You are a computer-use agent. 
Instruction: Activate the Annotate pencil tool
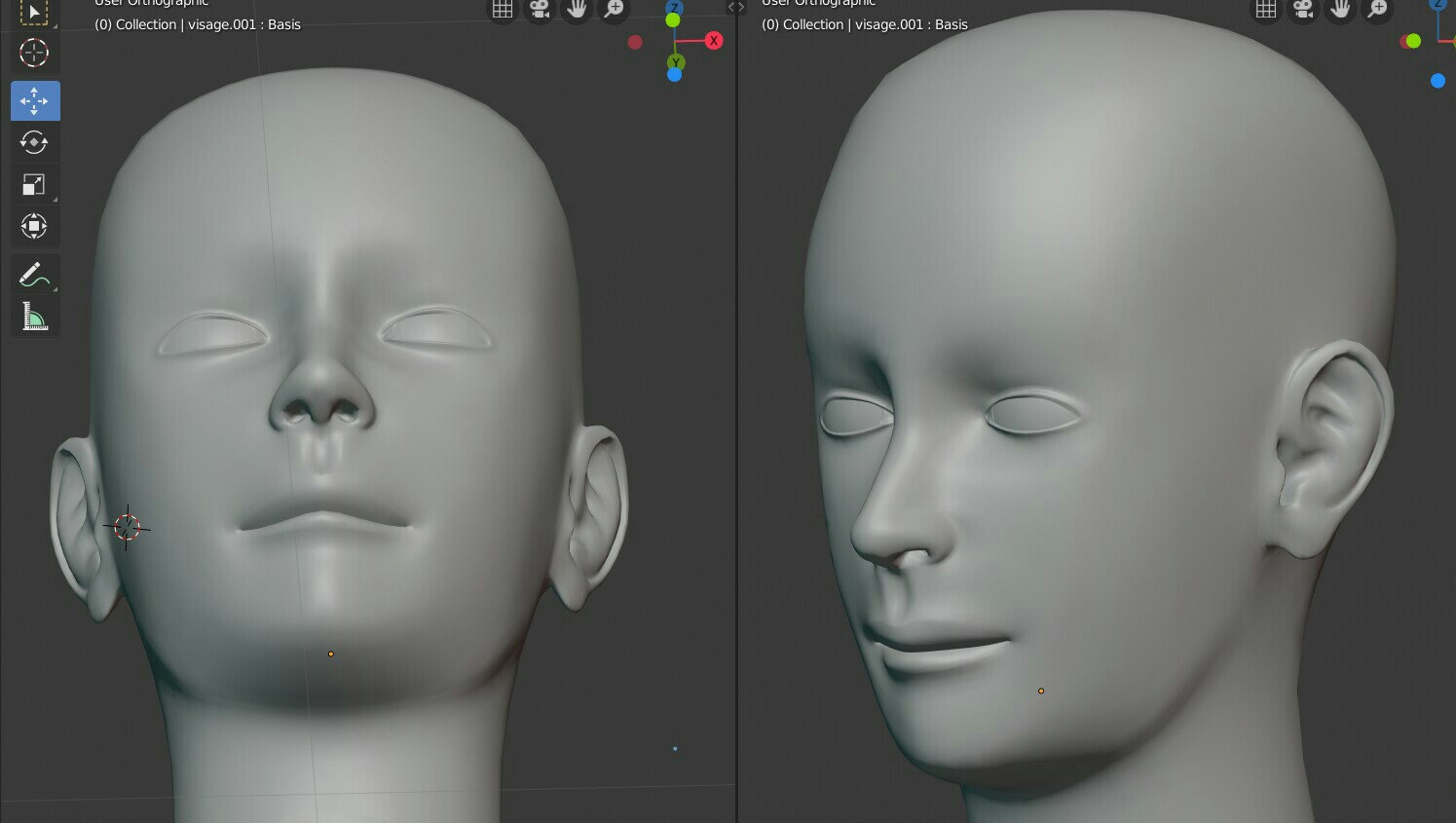[x=34, y=275]
